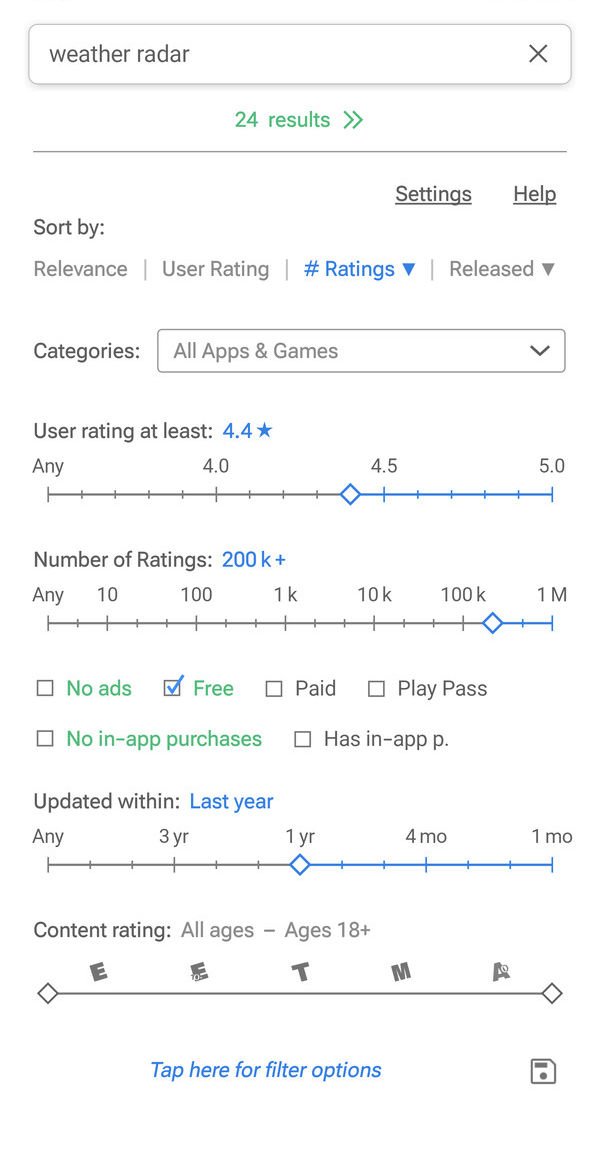Viewport: 600px width, 1149px height.
Task: Uncheck the Free filter
Action: pos(172,688)
